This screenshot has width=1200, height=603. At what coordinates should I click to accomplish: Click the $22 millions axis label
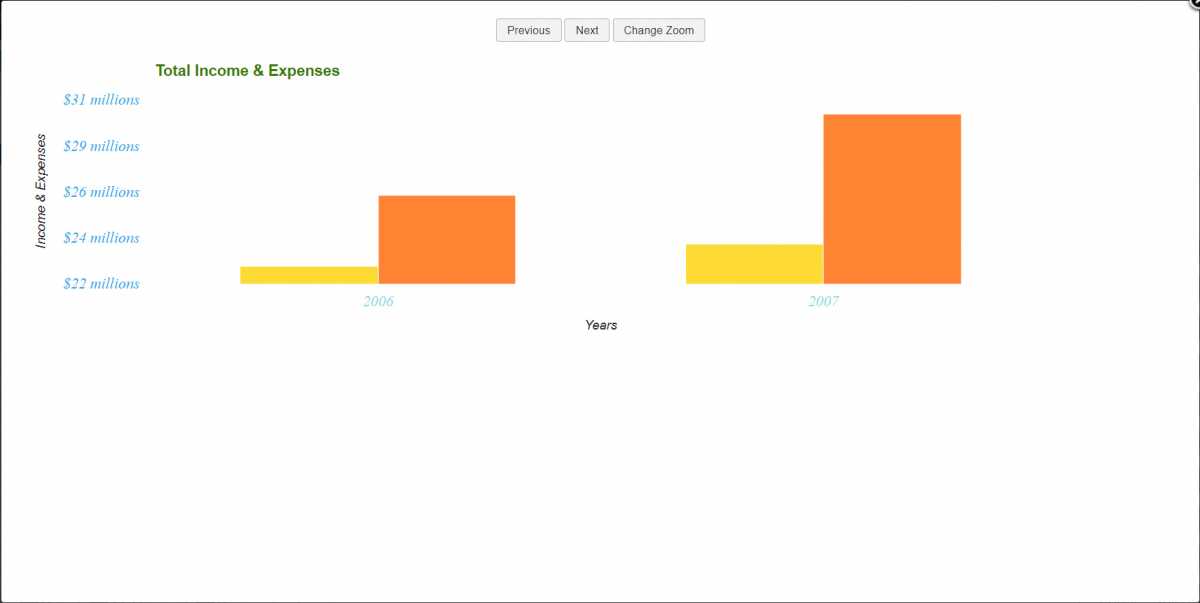pyautogui.click(x=101, y=284)
